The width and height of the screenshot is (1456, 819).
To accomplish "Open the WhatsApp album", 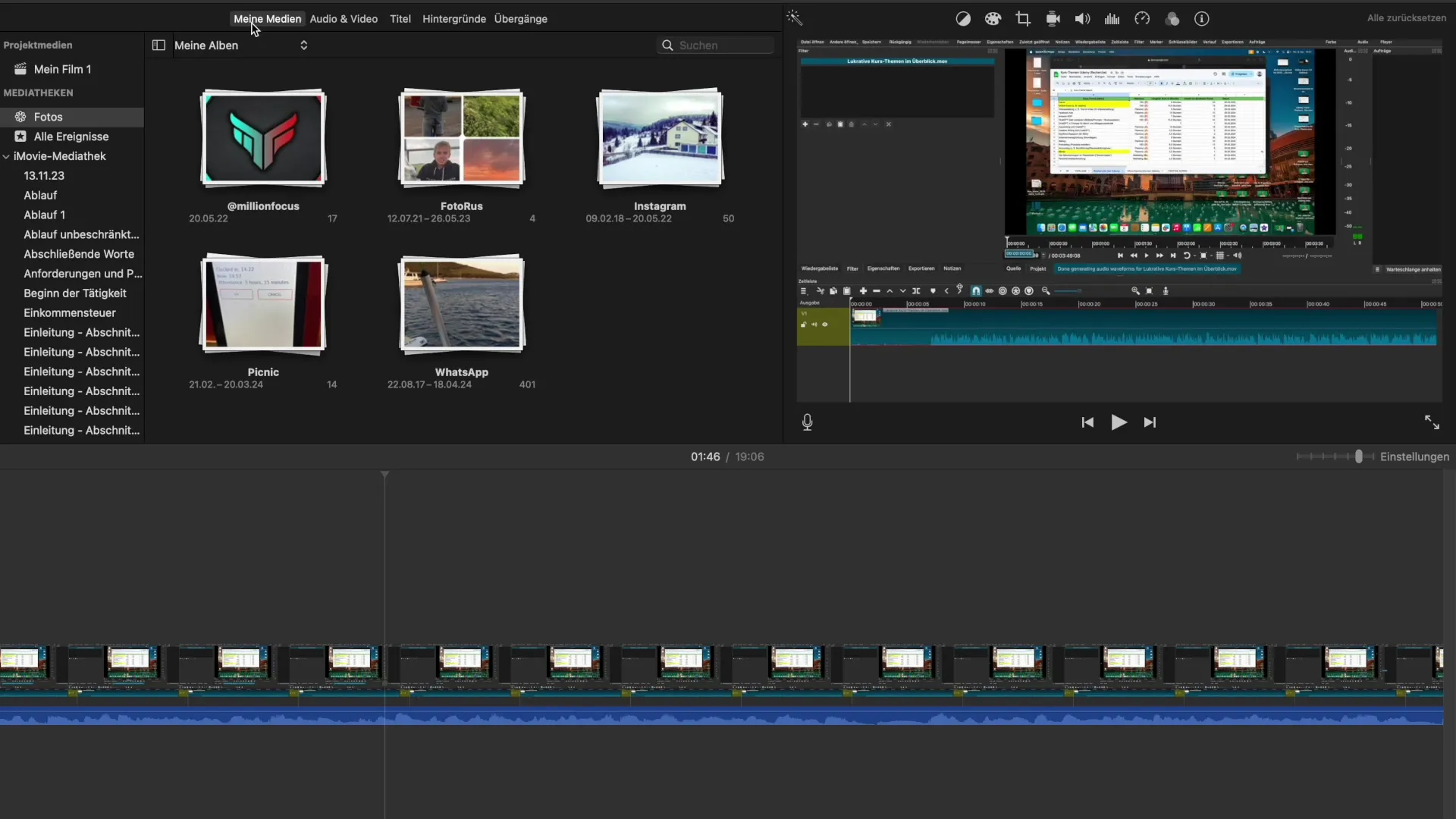I will click(462, 304).
